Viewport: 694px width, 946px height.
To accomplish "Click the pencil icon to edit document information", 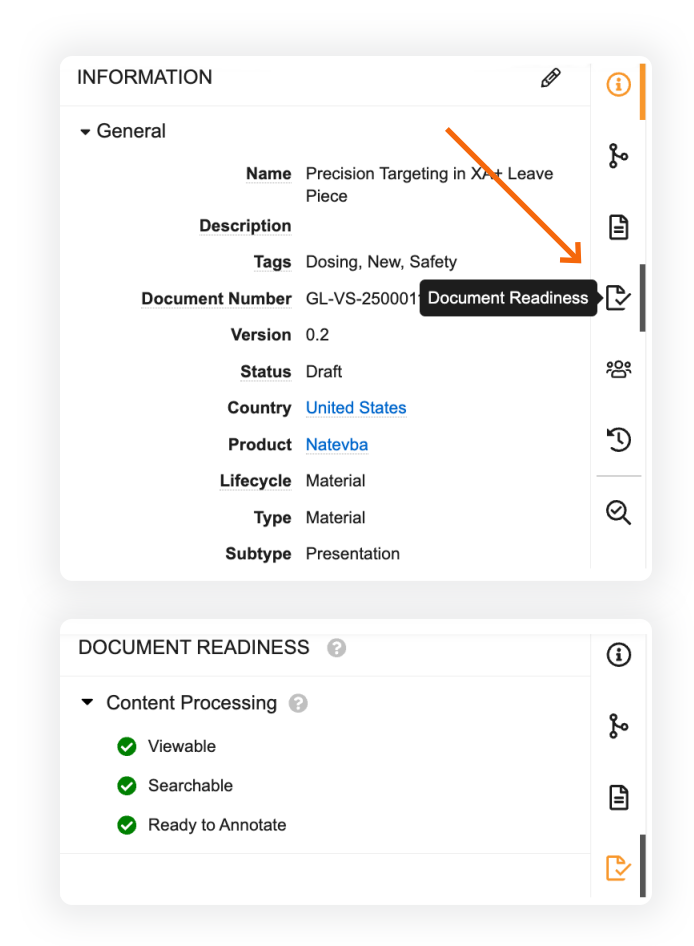I will [550, 77].
